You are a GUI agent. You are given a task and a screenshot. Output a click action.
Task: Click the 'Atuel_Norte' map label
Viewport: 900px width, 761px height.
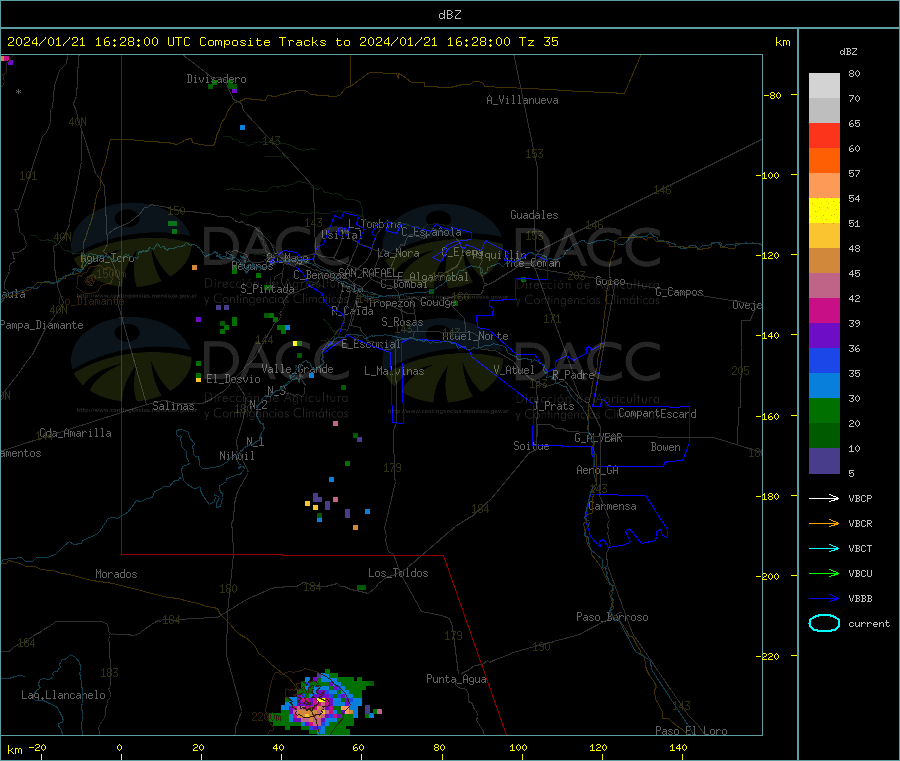tap(475, 336)
